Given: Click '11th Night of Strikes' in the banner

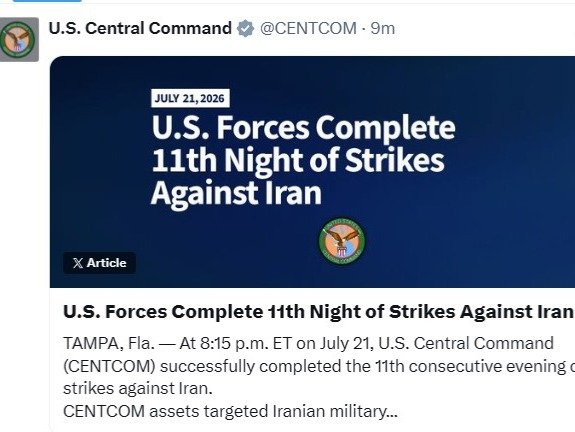Looking at the screenshot, I should 297,160.
